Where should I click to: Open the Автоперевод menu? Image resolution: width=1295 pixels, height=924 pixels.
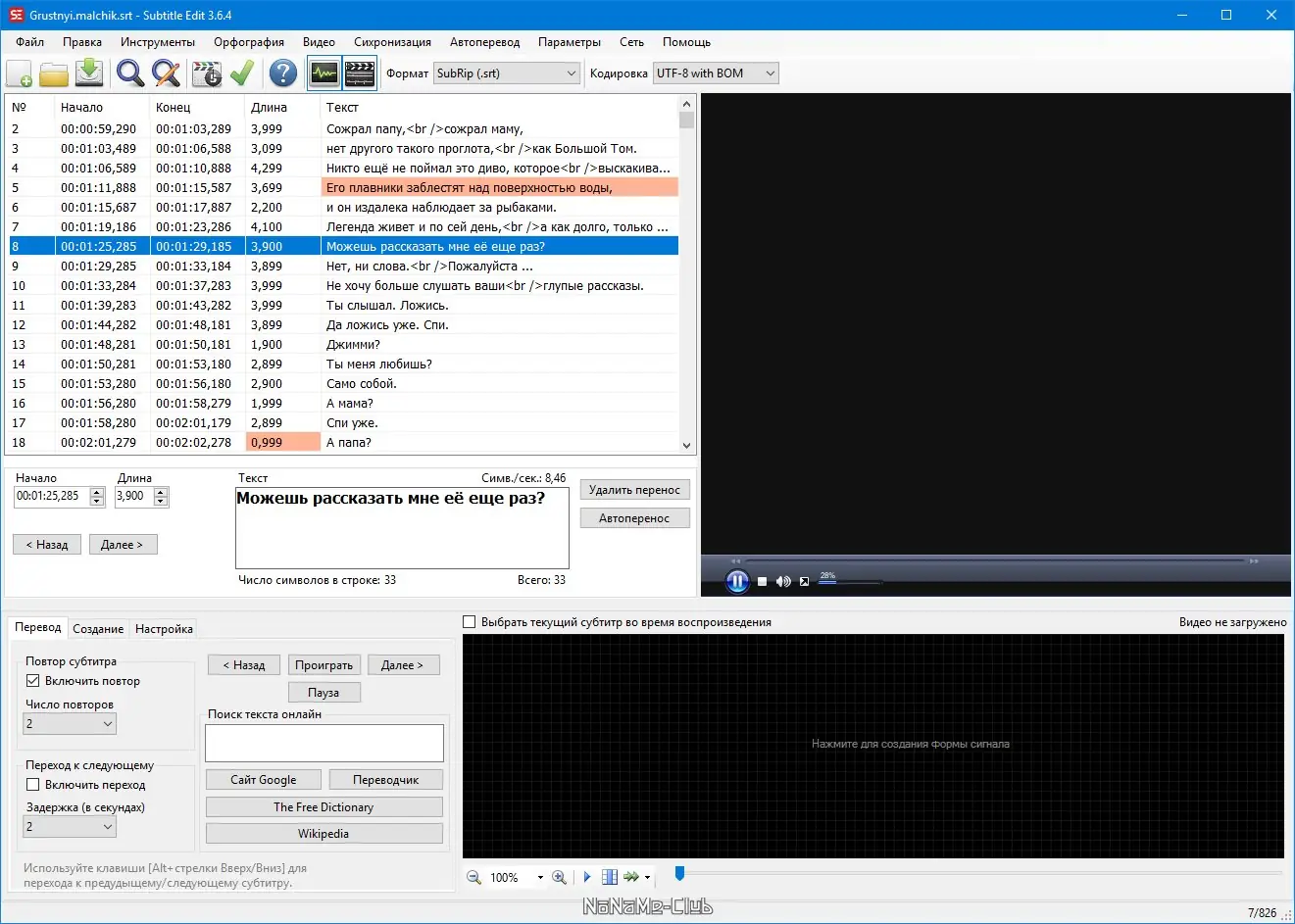(485, 42)
